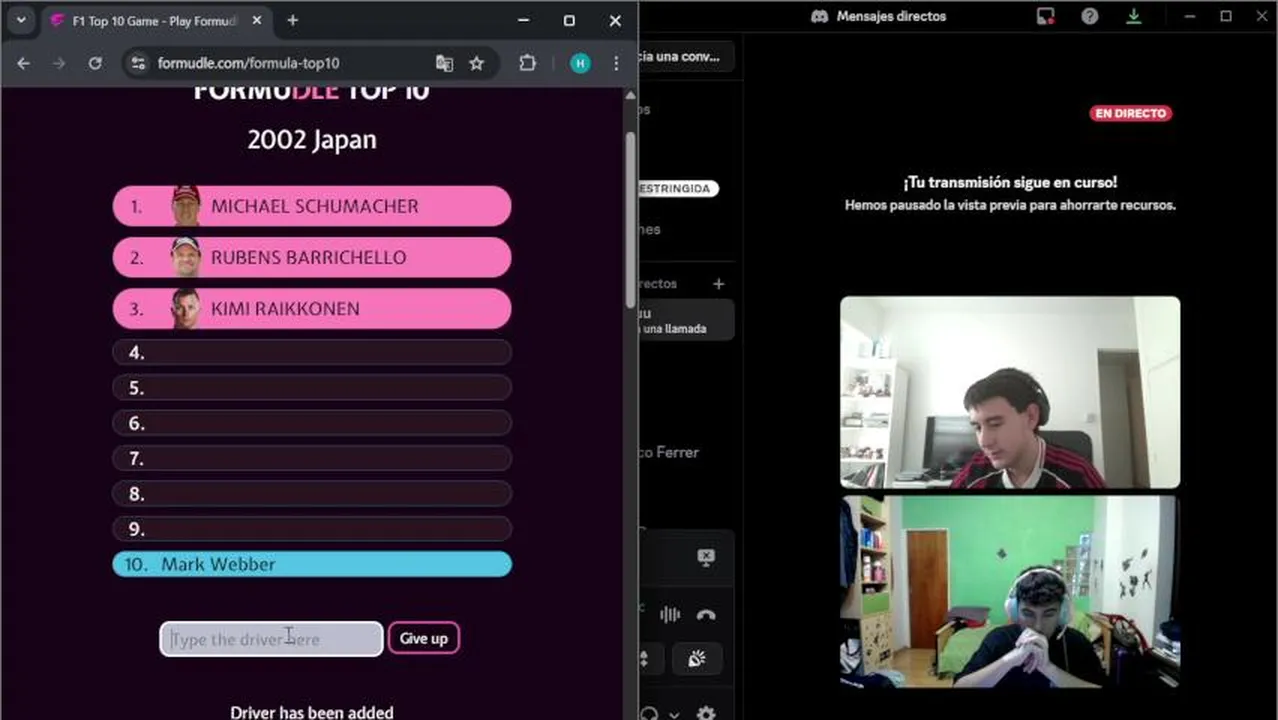Click the empty number 6 slot
This screenshot has width=1278, height=720.
[x=312, y=423]
